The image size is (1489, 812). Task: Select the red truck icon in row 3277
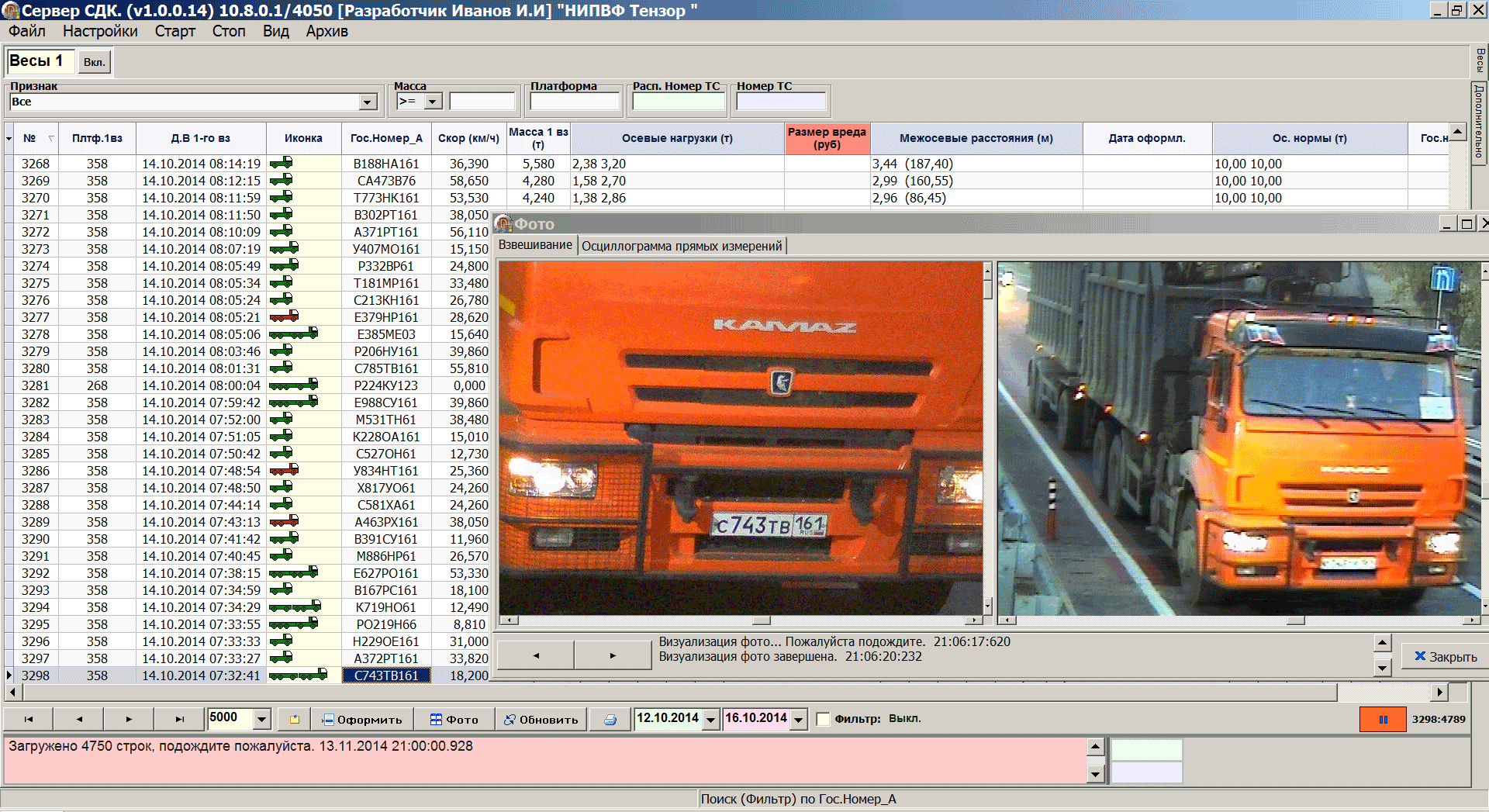[x=284, y=316]
